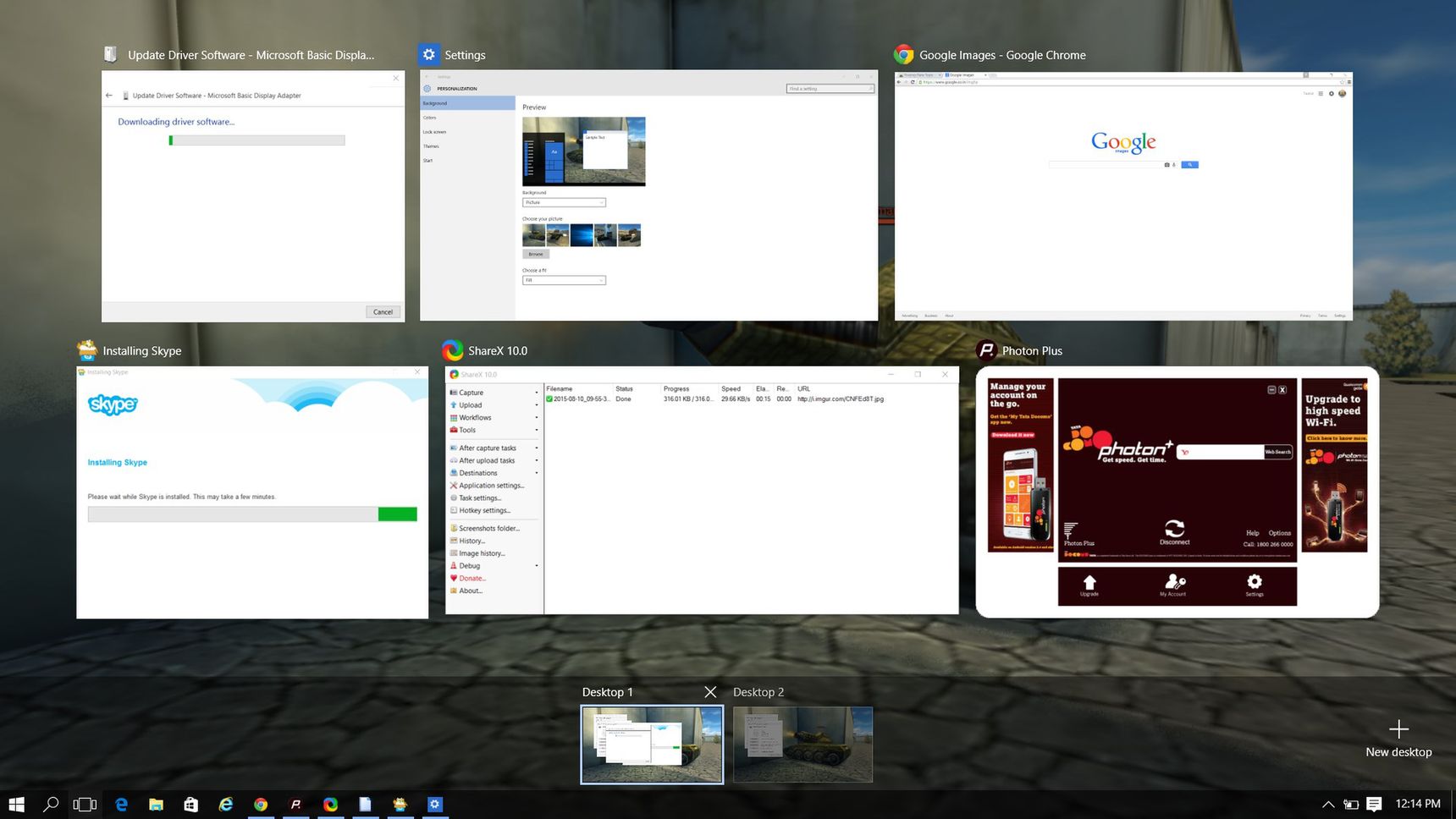
Task: Open My Account in Photon Plus
Action: click(x=1173, y=583)
